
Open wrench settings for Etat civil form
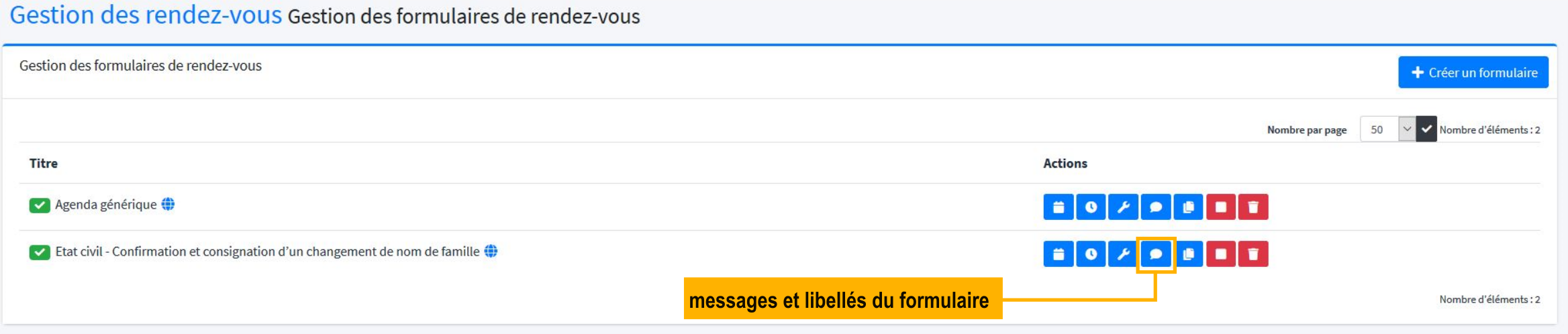1123,254
